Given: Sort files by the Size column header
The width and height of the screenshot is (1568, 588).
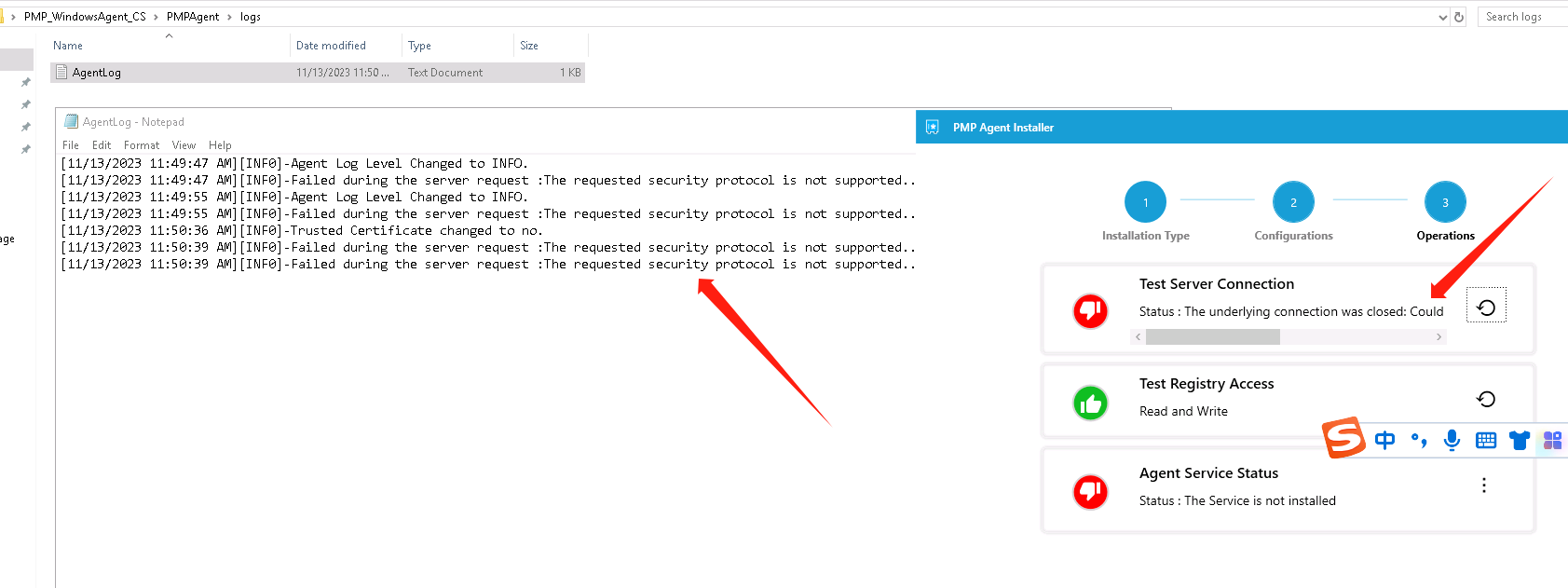Looking at the screenshot, I should click(551, 46).
